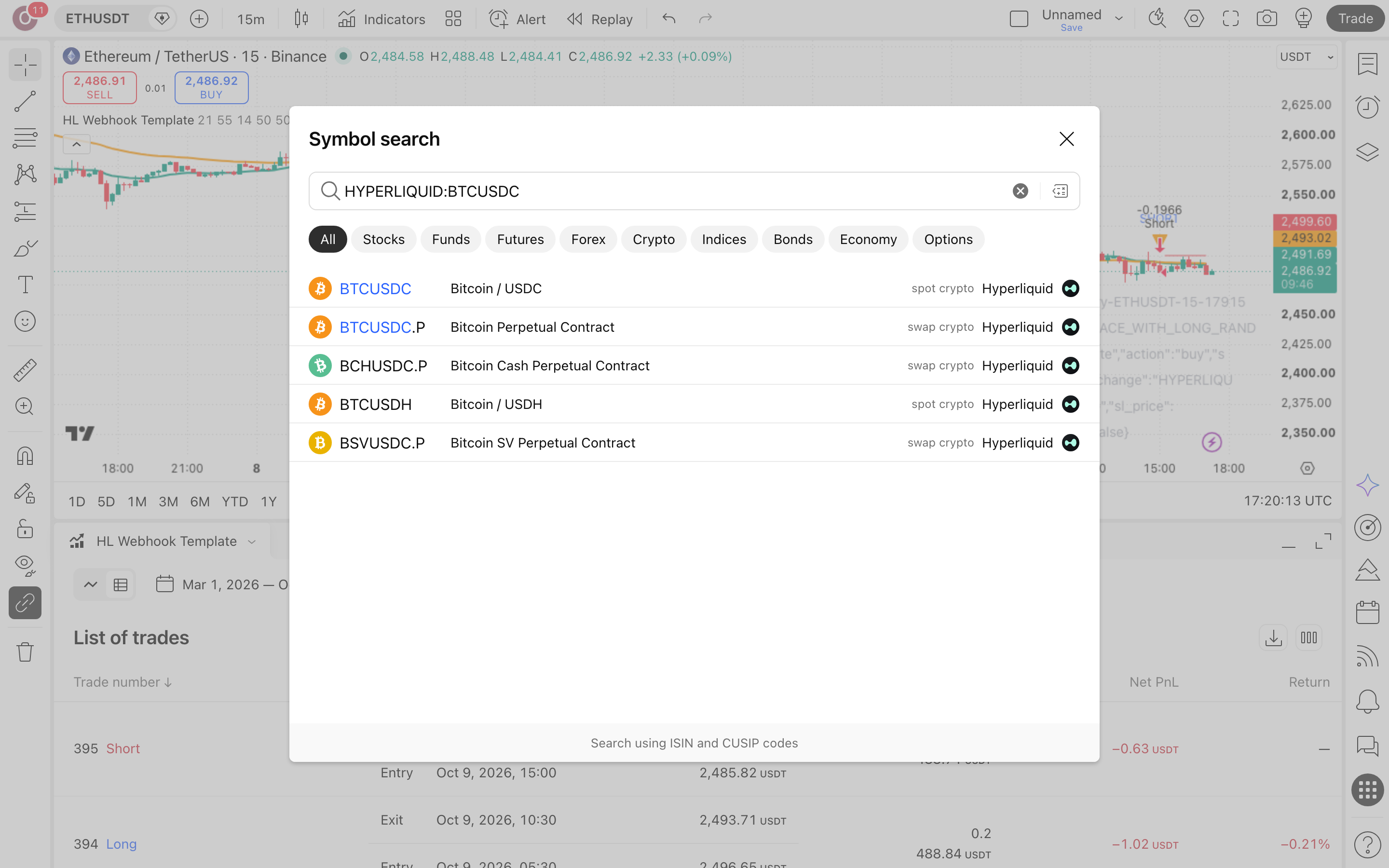
Task: Open the 15m interval selector
Action: pos(251,19)
